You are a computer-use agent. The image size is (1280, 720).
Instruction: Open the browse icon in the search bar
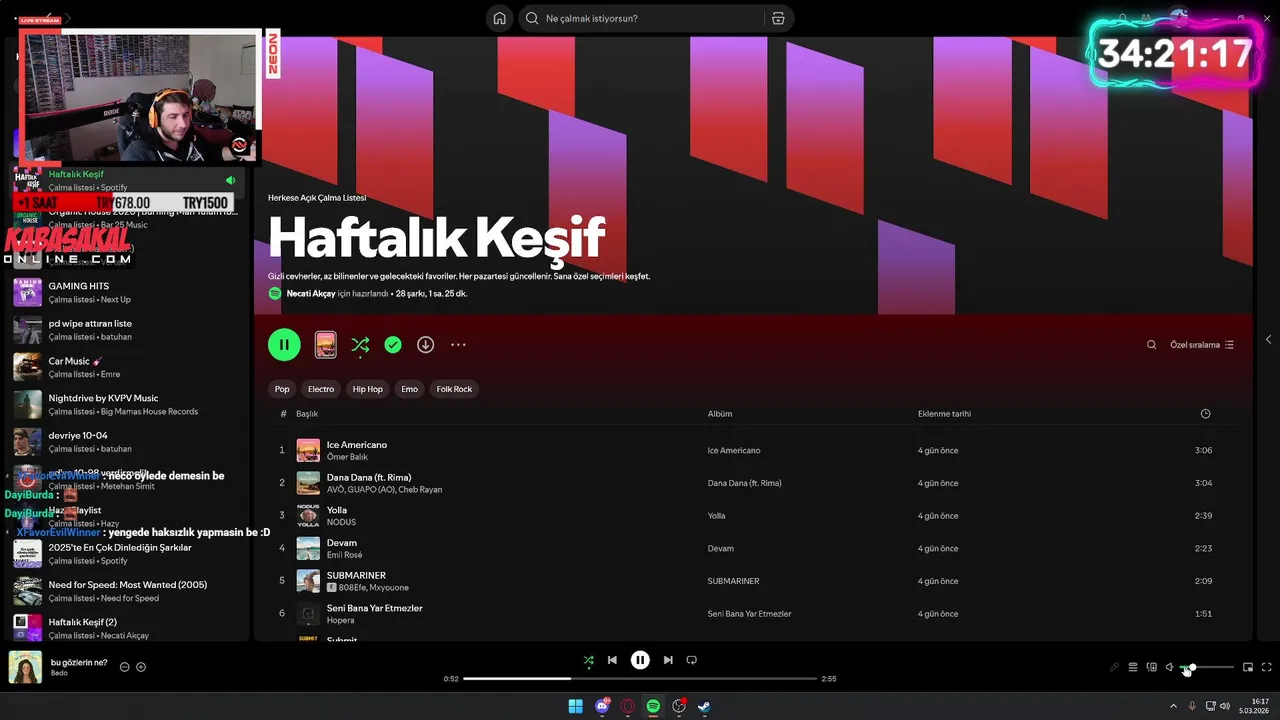[778, 18]
